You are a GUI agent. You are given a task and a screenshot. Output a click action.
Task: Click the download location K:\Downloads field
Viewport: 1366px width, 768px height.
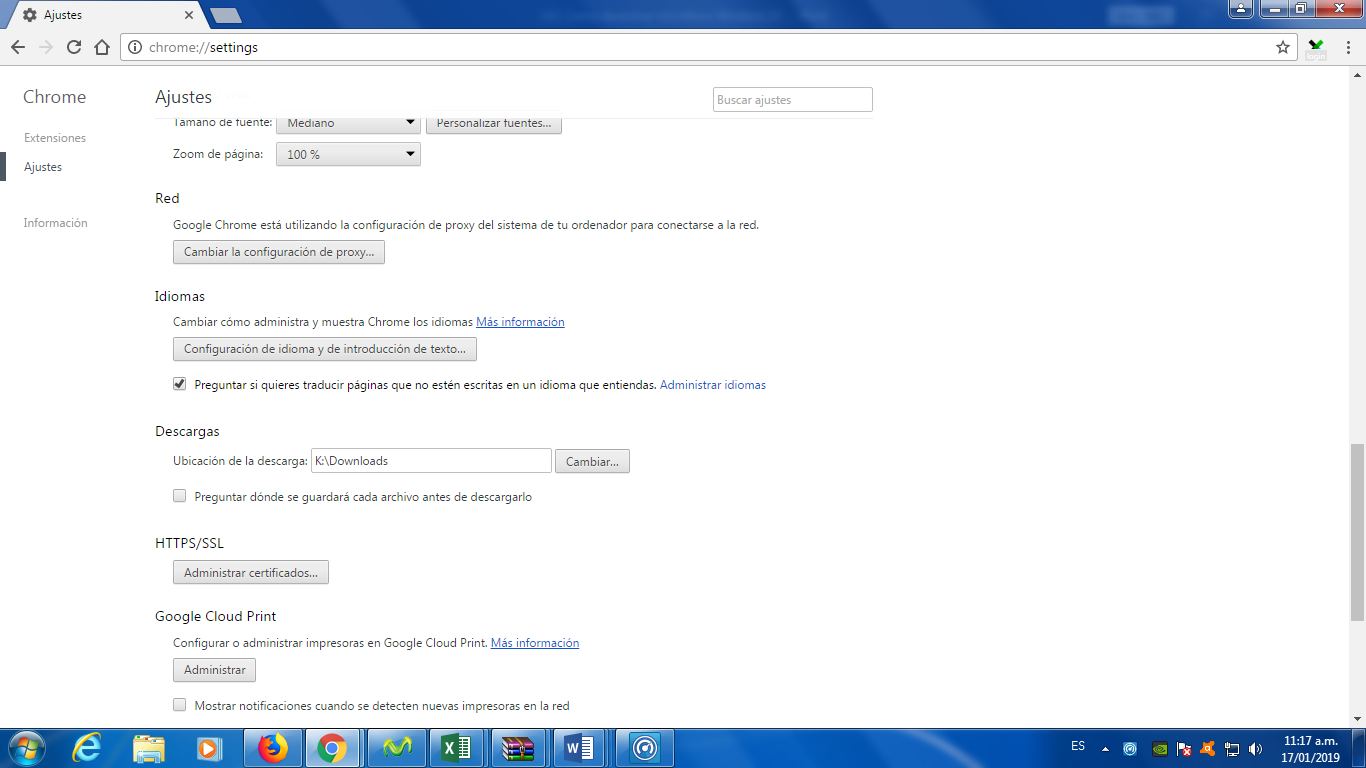click(431, 461)
